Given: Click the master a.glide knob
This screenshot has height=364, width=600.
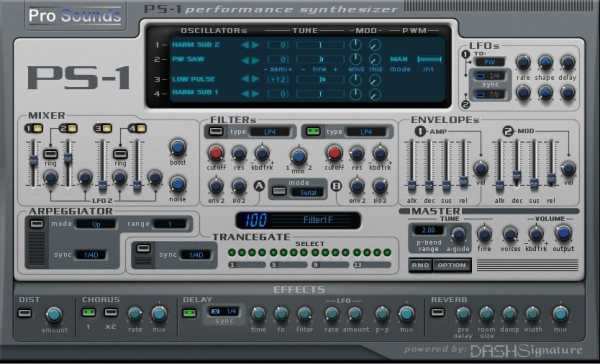Looking at the screenshot, I should pos(458,234).
